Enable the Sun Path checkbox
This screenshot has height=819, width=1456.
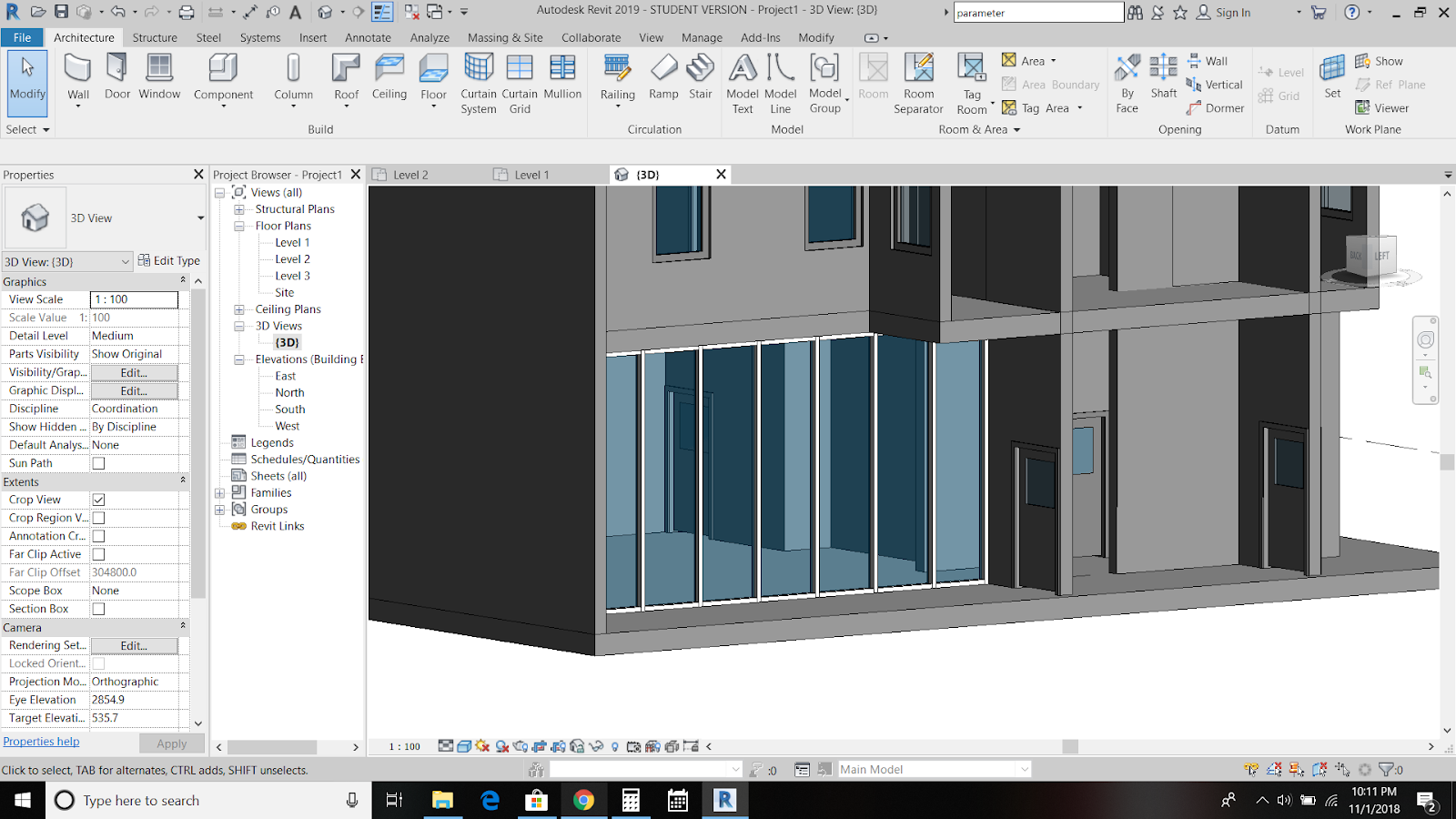(99, 463)
